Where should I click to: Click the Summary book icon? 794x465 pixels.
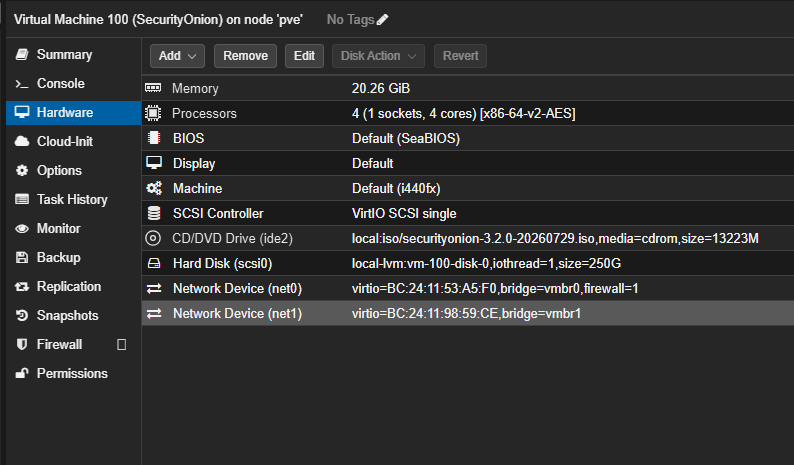pos(22,54)
